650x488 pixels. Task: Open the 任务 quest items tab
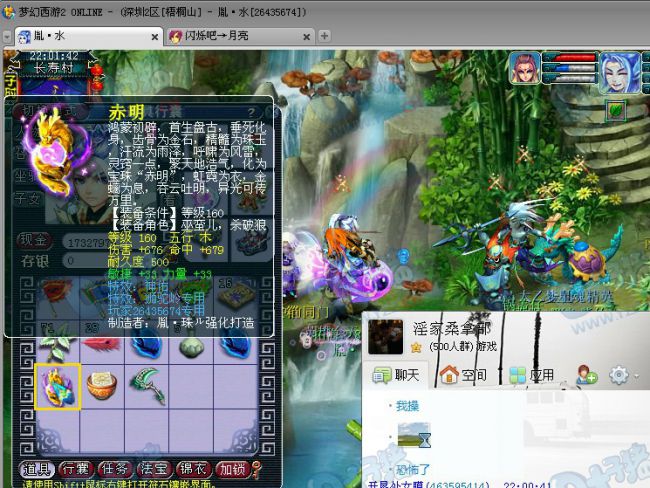114,469
